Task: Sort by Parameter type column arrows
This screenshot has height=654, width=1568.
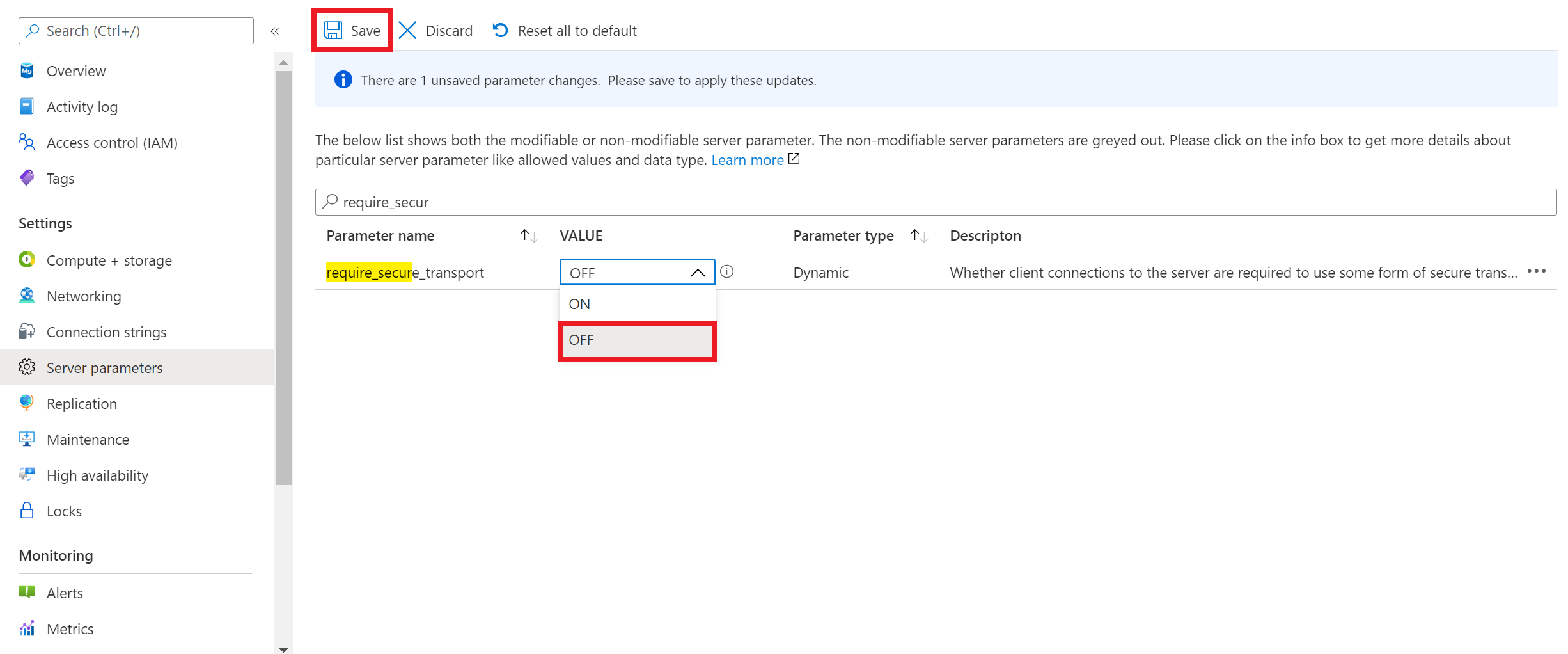Action: [919, 236]
